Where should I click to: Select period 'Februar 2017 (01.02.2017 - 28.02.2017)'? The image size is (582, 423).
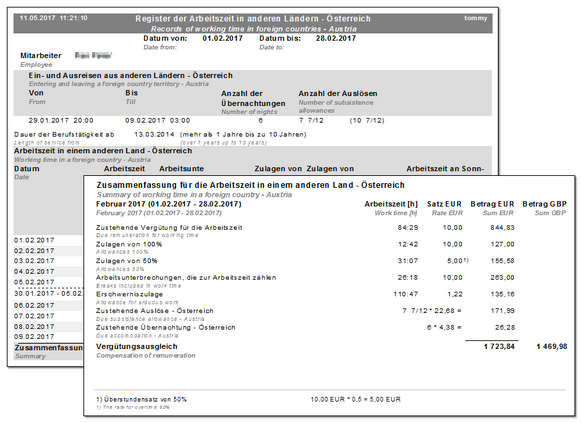[x=169, y=204]
